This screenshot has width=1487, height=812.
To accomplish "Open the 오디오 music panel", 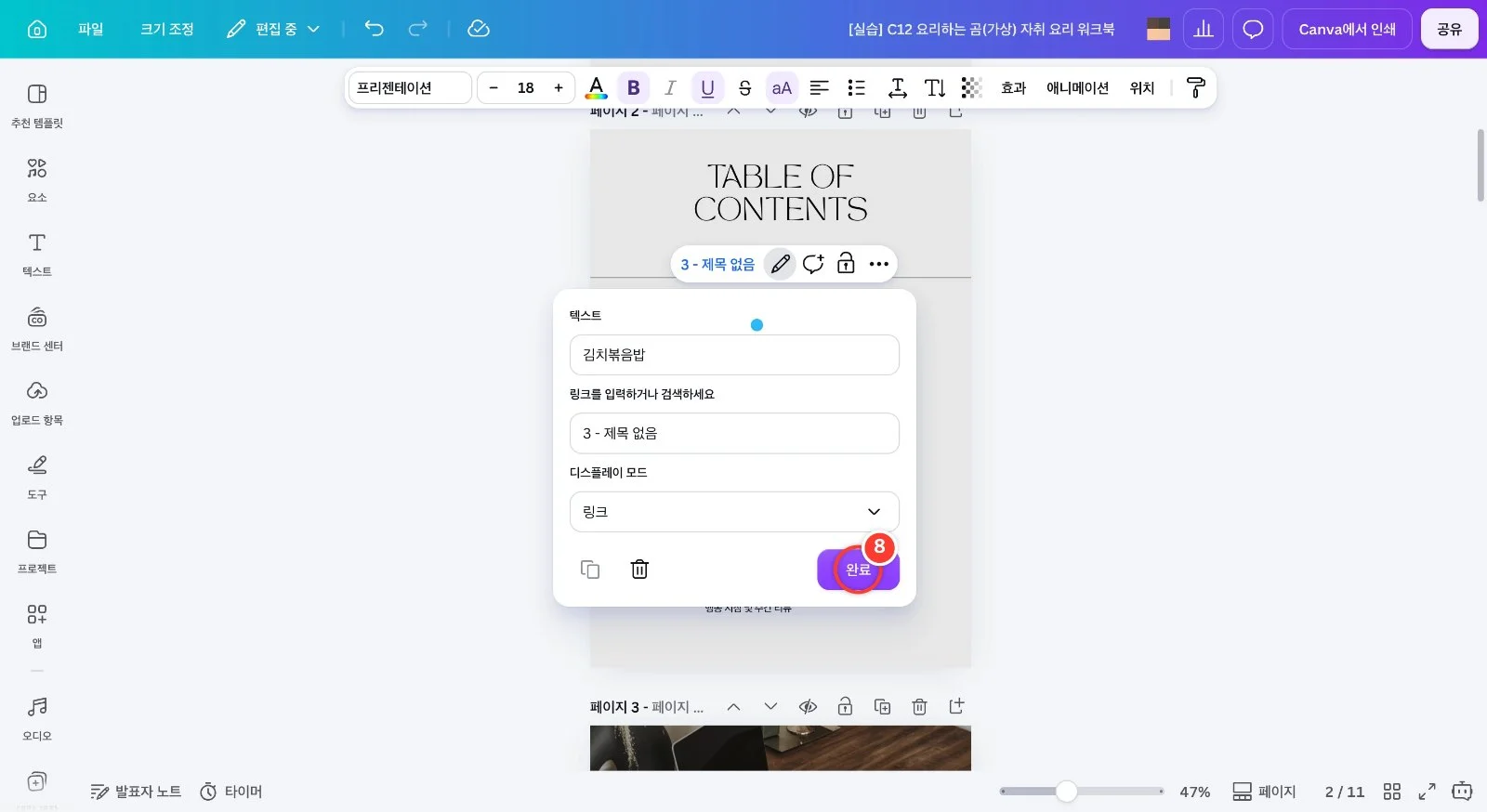I will [37, 718].
